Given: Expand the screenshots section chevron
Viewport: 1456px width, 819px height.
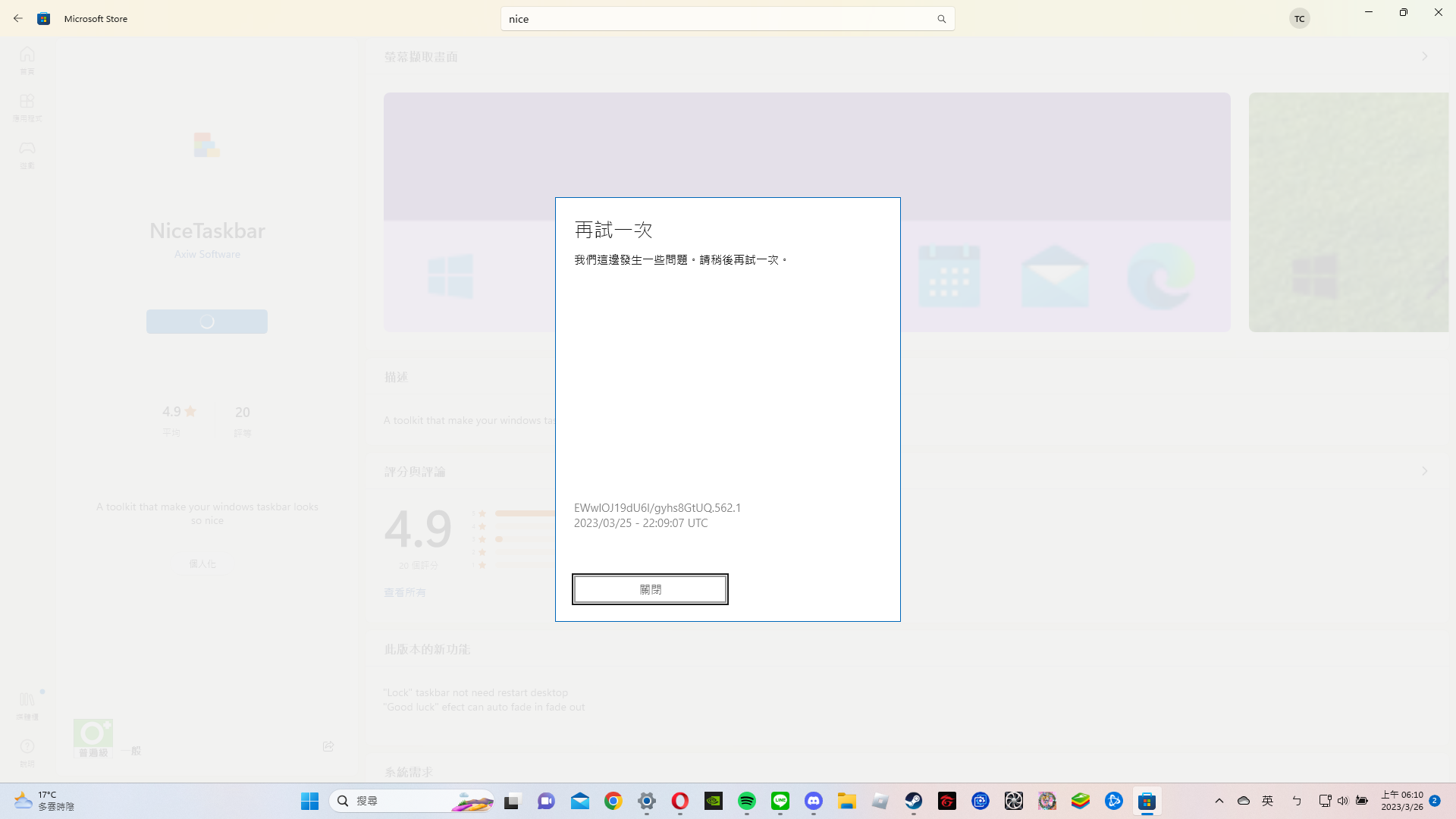Looking at the screenshot, I should [x=1424, y=56].
